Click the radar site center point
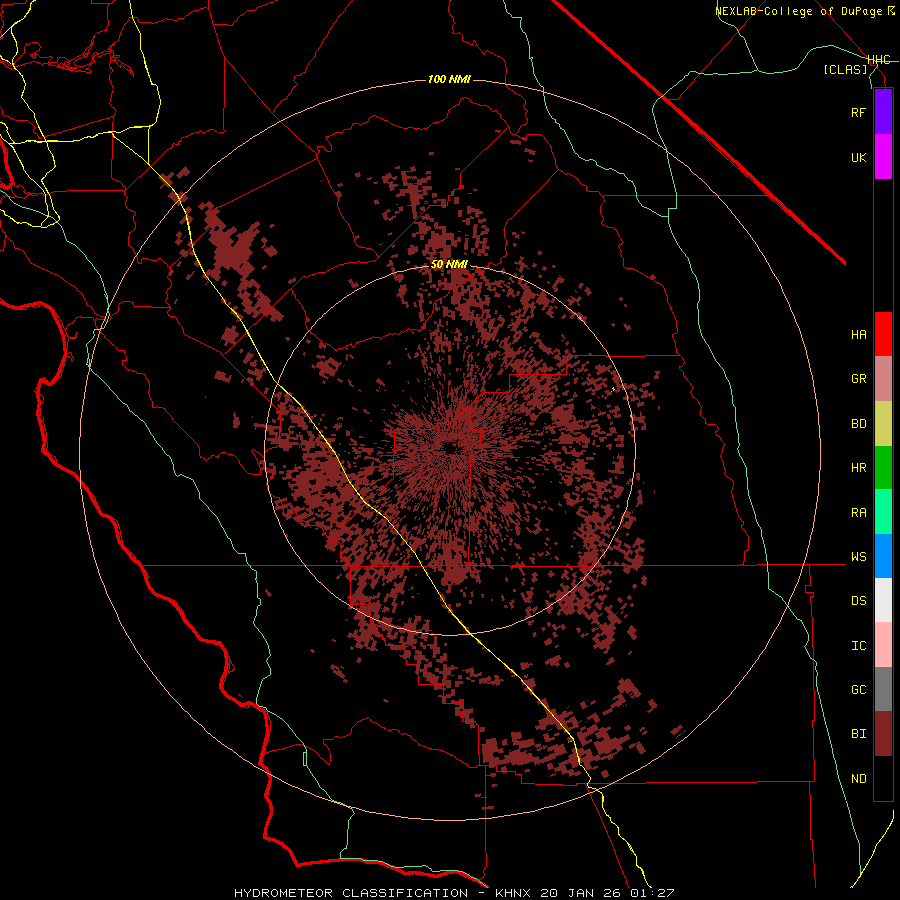 pyautogui.click(x=450, y=448)
